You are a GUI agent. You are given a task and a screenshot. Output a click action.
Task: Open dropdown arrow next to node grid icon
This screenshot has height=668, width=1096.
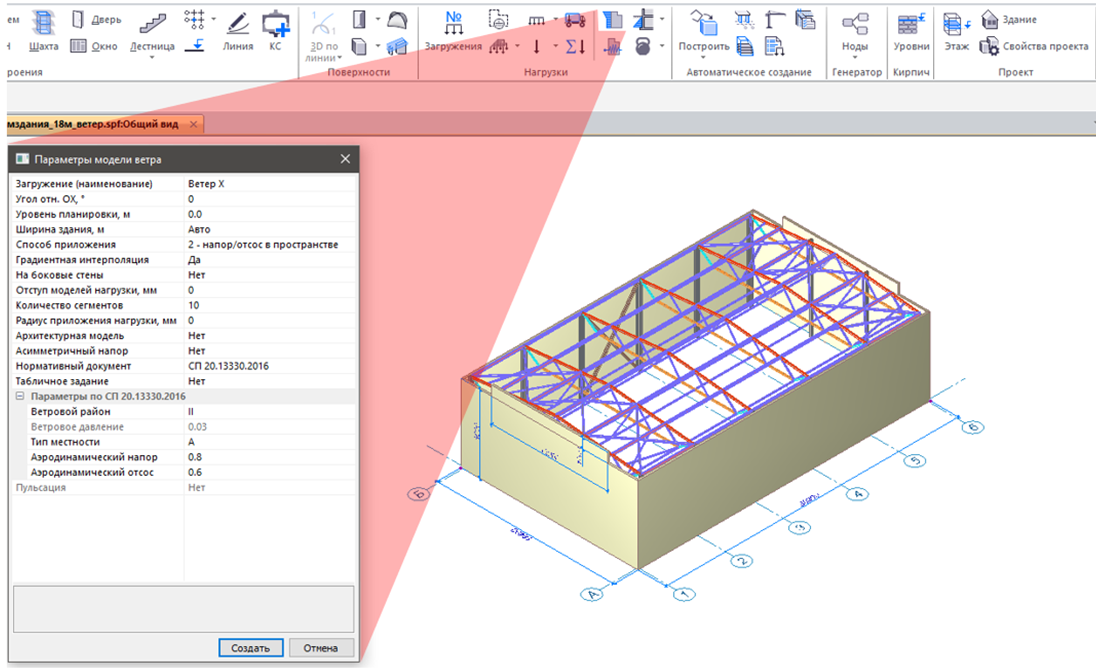[x=213, y=19]
